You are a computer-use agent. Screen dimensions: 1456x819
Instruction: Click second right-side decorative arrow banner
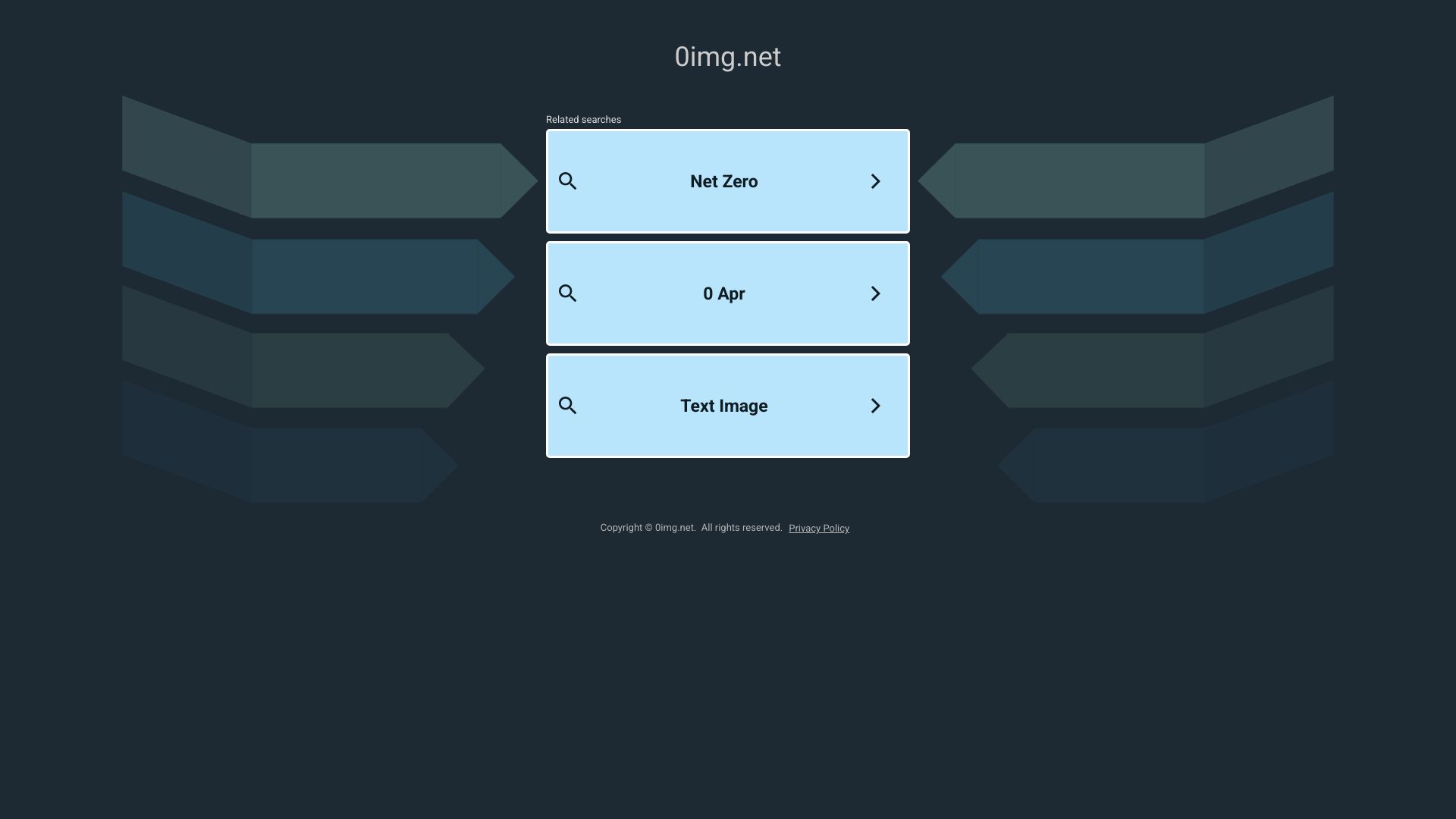point(1090,276)
